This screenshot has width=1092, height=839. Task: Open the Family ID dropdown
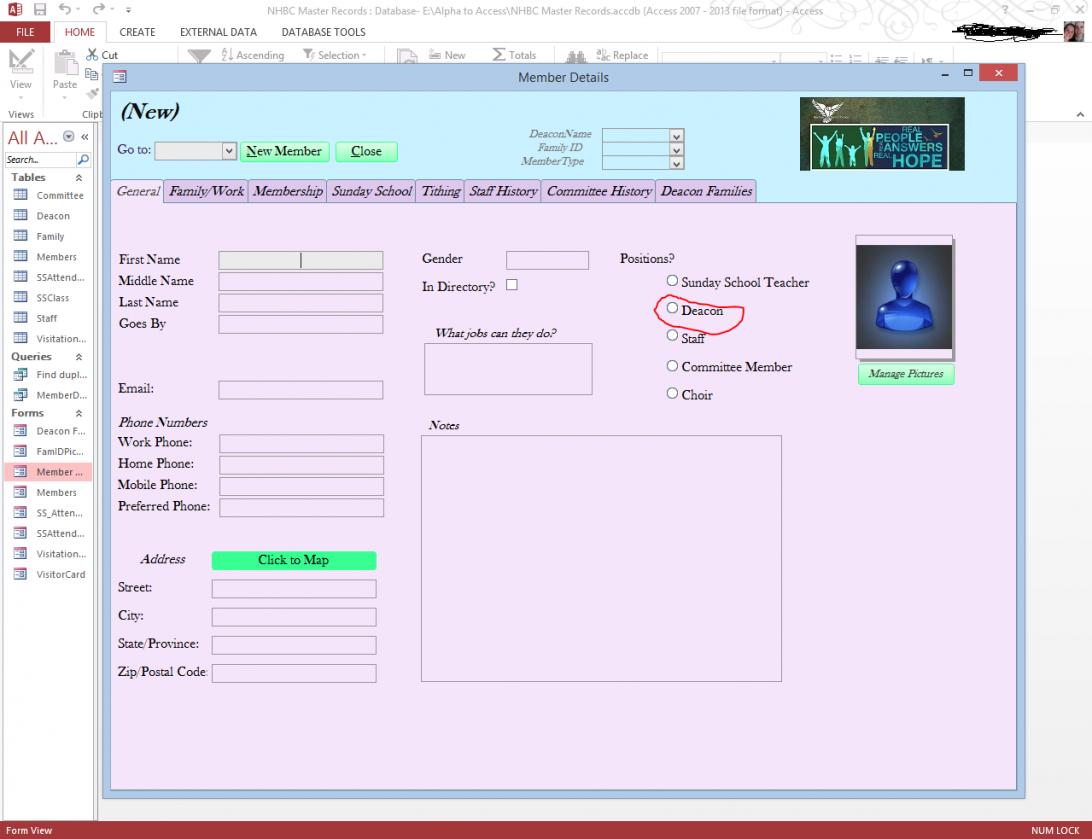point(676,149)
